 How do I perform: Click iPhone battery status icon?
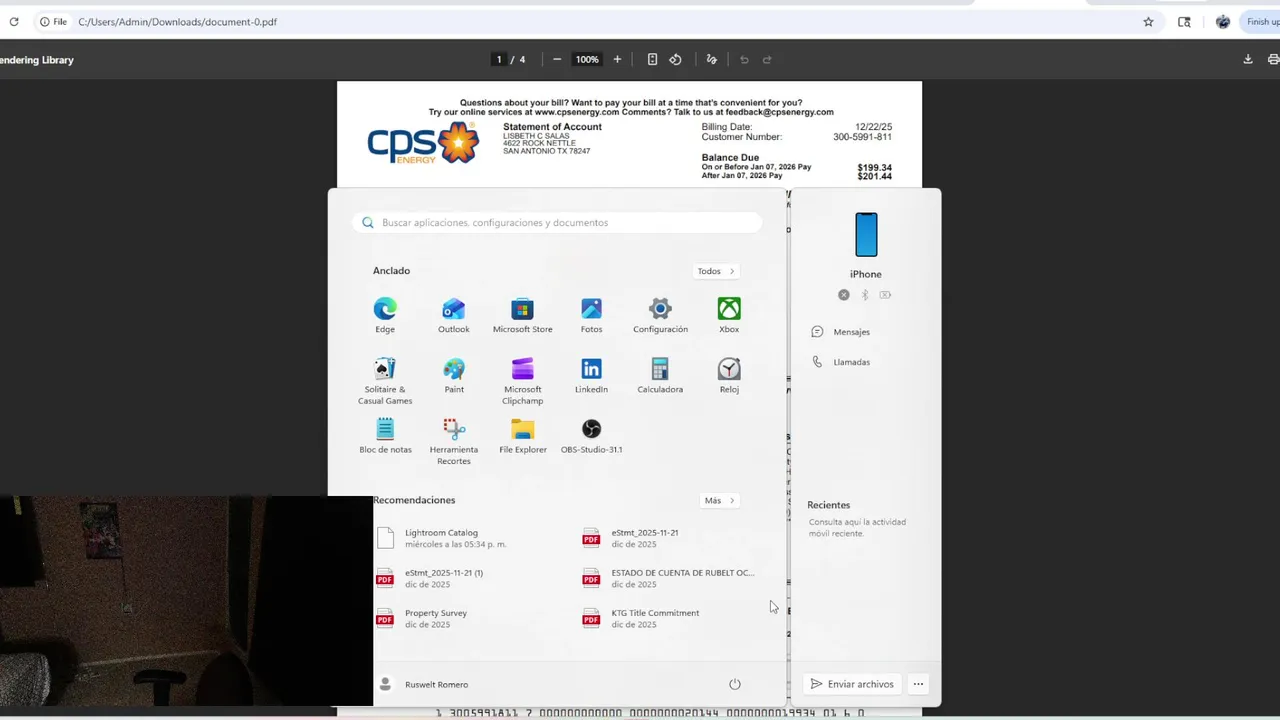pos(886,295)
